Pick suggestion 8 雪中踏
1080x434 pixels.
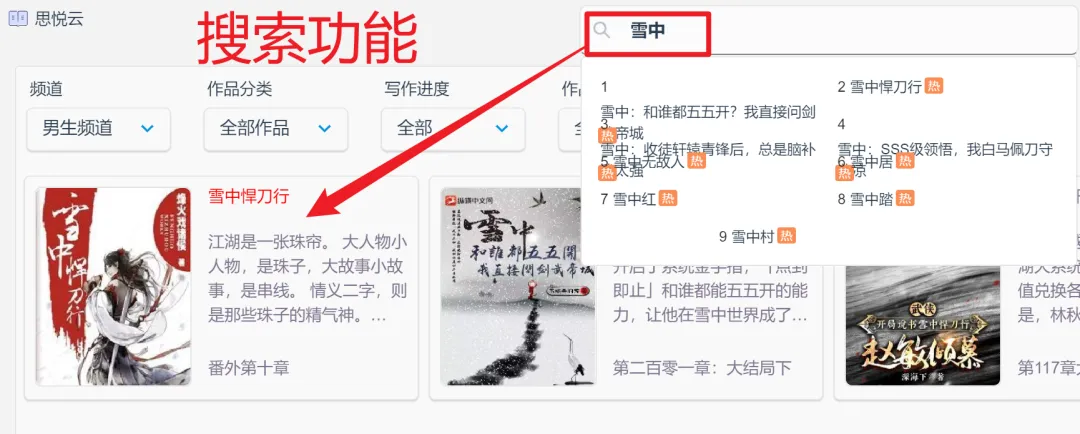point(866,199)
